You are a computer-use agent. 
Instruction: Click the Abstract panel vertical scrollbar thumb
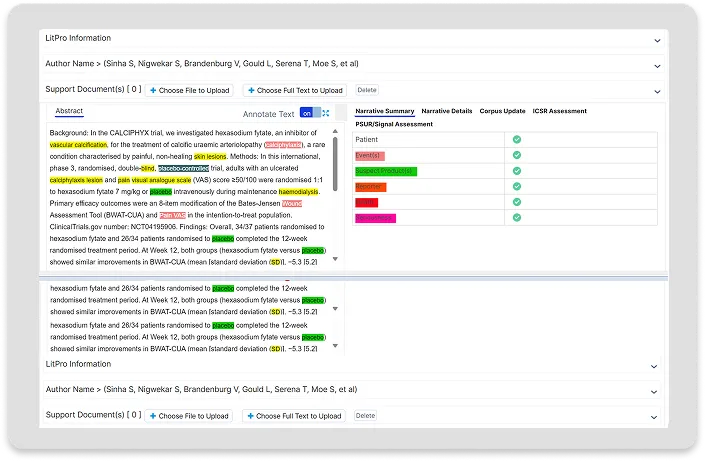click(x=335, y=164)
